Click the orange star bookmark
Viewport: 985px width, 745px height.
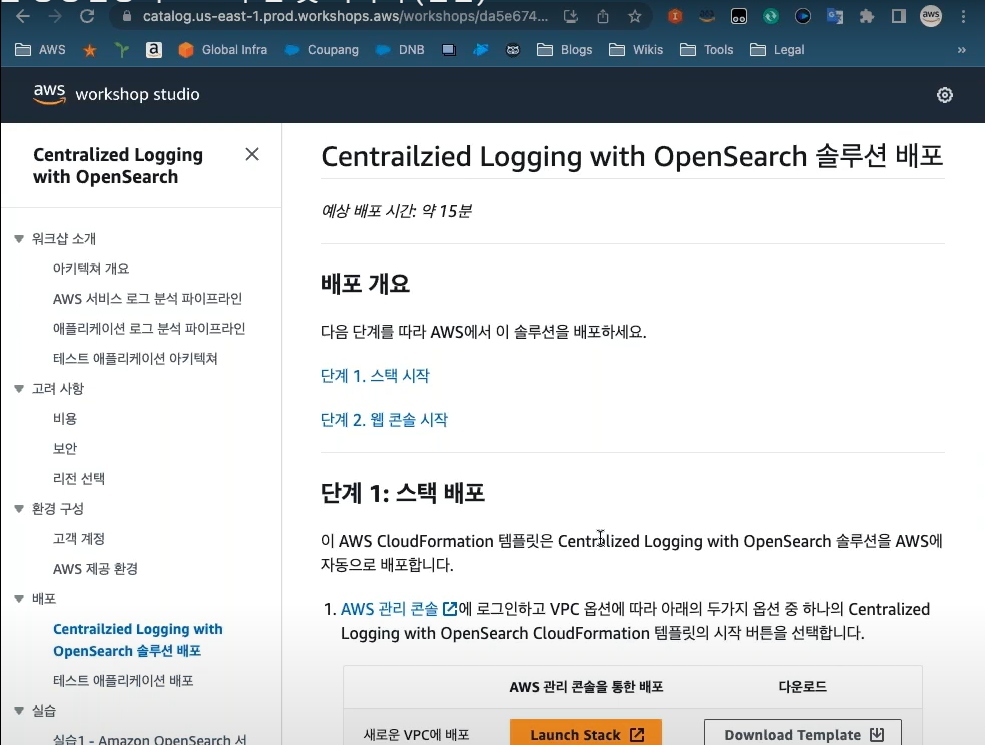coord(90,50)
